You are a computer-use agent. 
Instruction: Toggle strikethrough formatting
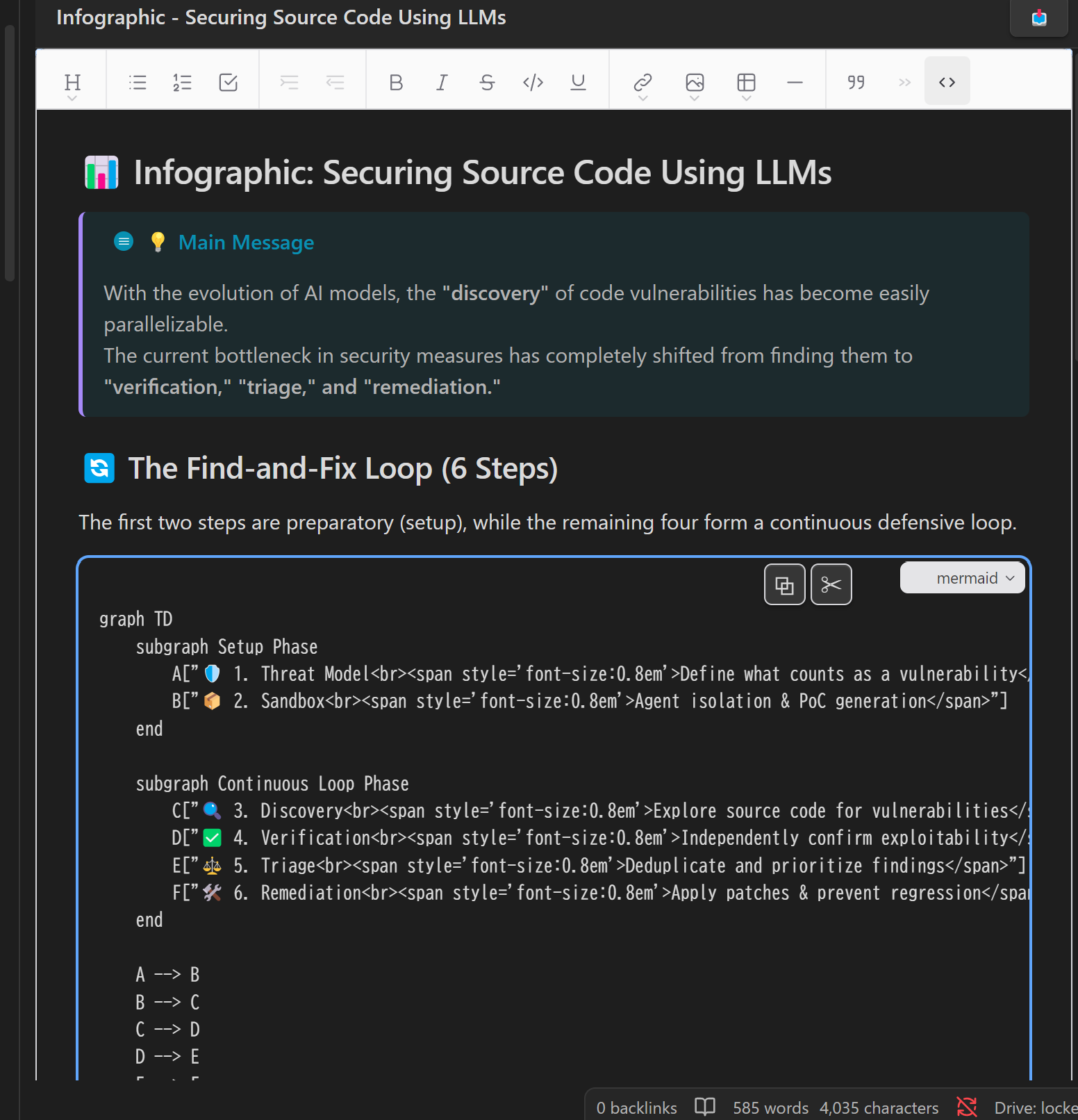(487, 83)
